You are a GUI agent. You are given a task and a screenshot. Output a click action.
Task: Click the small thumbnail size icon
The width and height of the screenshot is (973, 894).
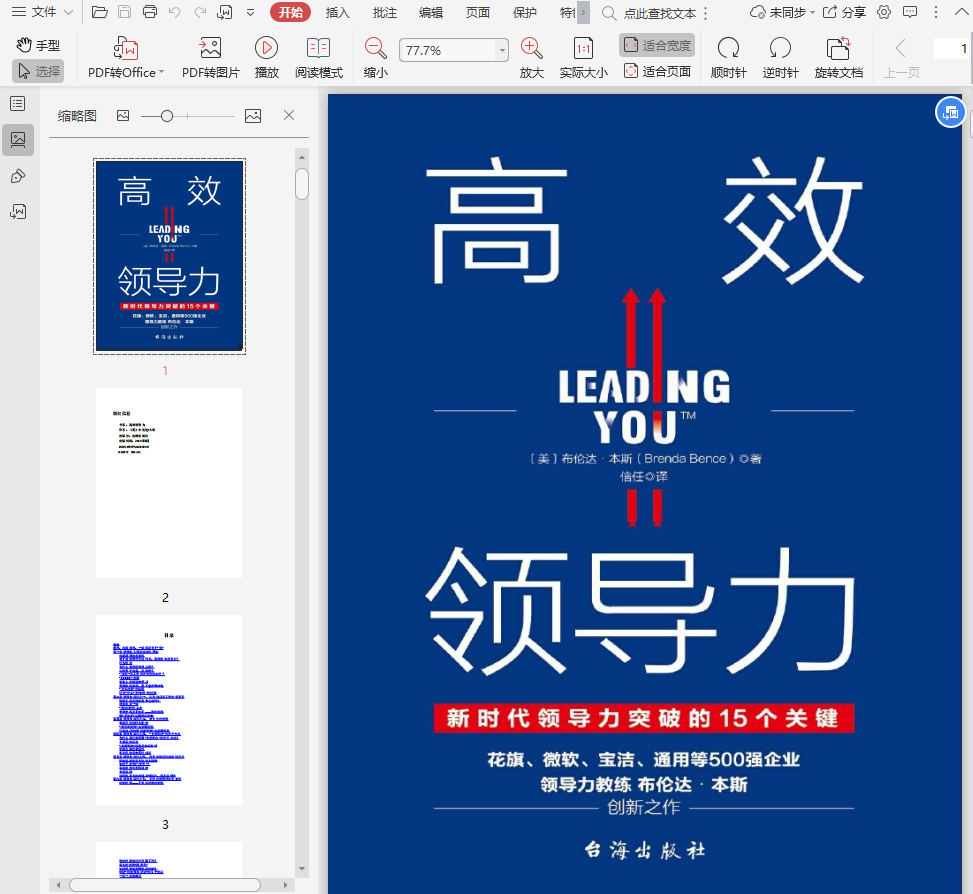pos(123,115)
